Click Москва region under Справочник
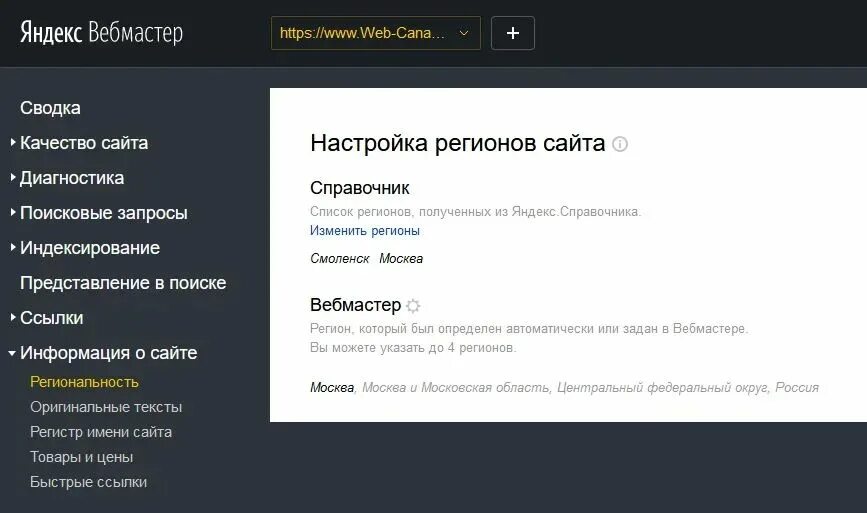The height and width of the screenshot is (513, 867). click(x=401, y=259)
